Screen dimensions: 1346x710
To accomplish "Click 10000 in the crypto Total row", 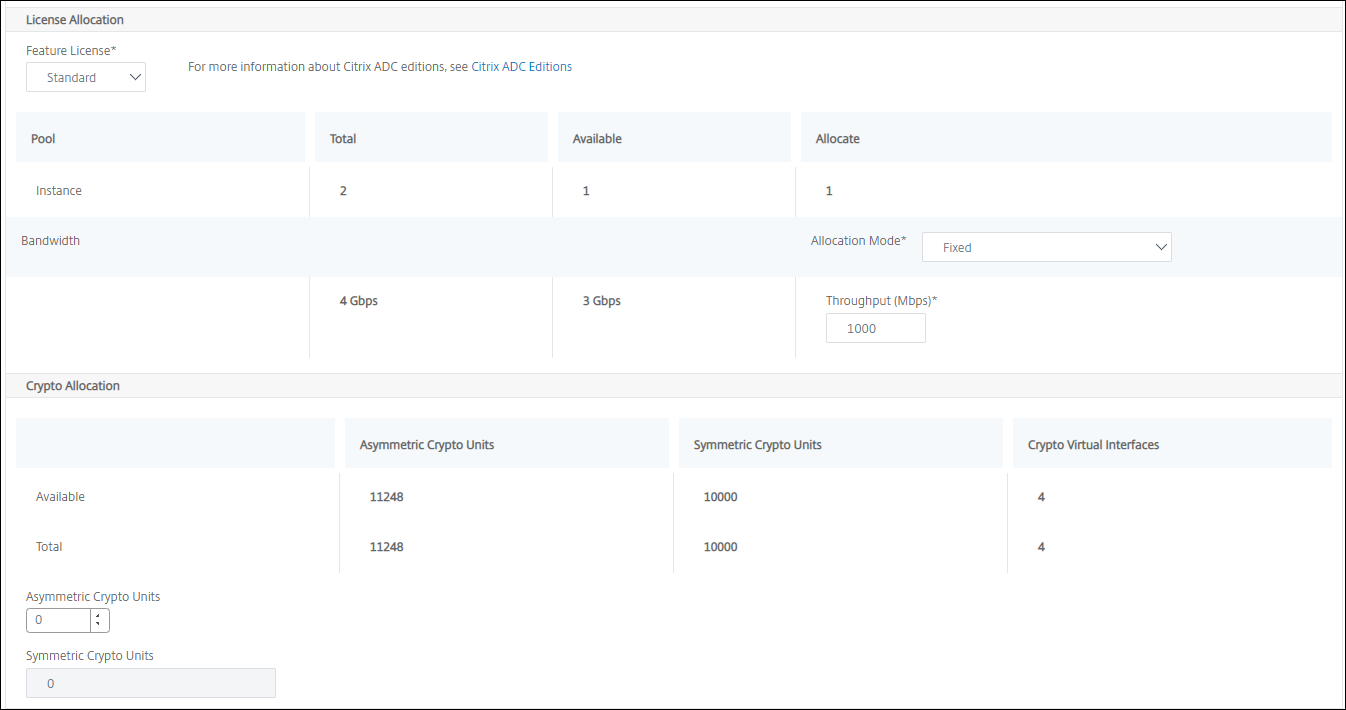I will click(x=721, y=547).
